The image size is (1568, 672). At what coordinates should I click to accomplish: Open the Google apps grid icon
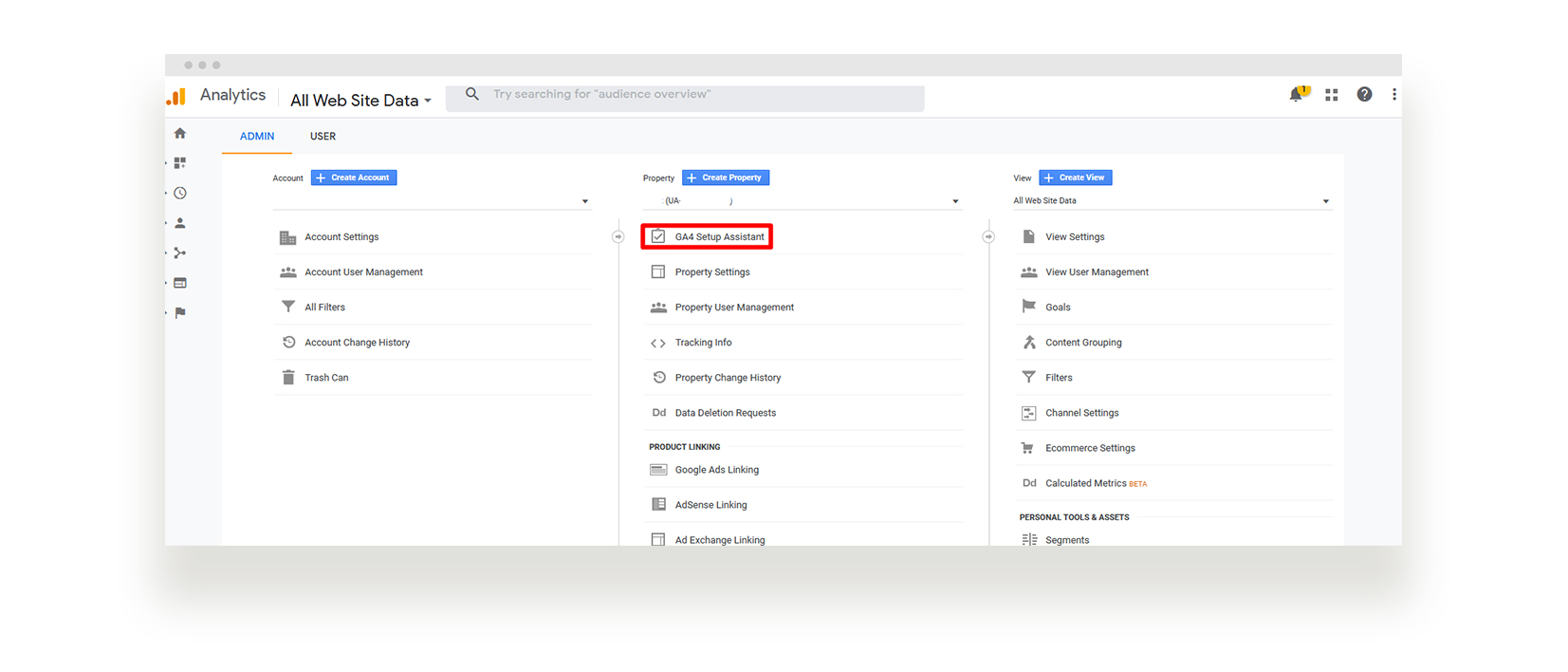1332,95
